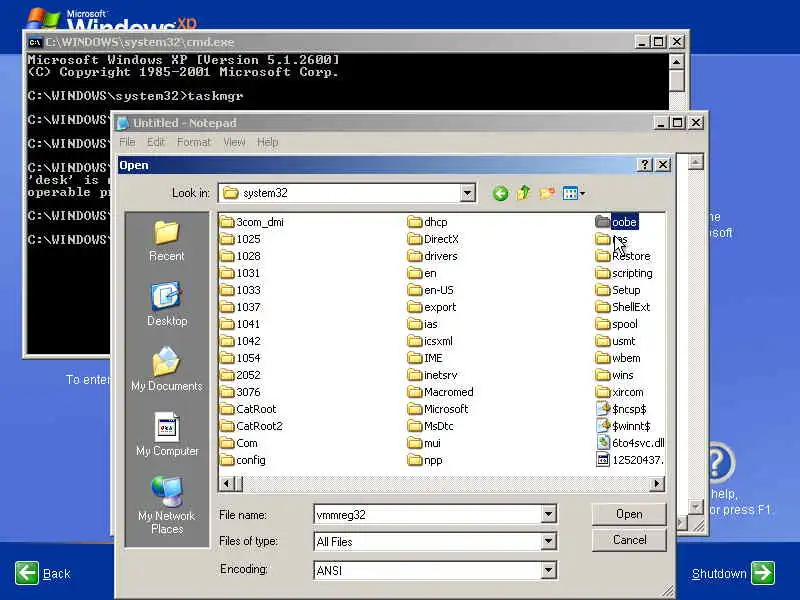
Task: Maximize the cmd.exe window
Action: [x=658, y=41]
